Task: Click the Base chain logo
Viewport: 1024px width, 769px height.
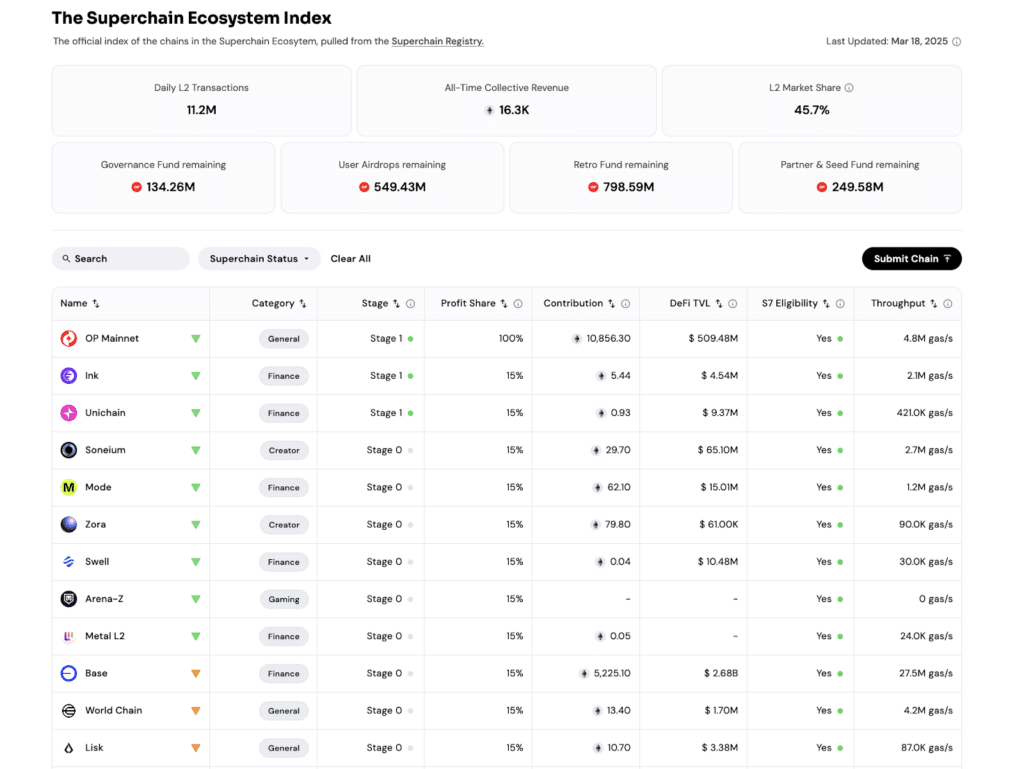Action: (x=69, y=673)
